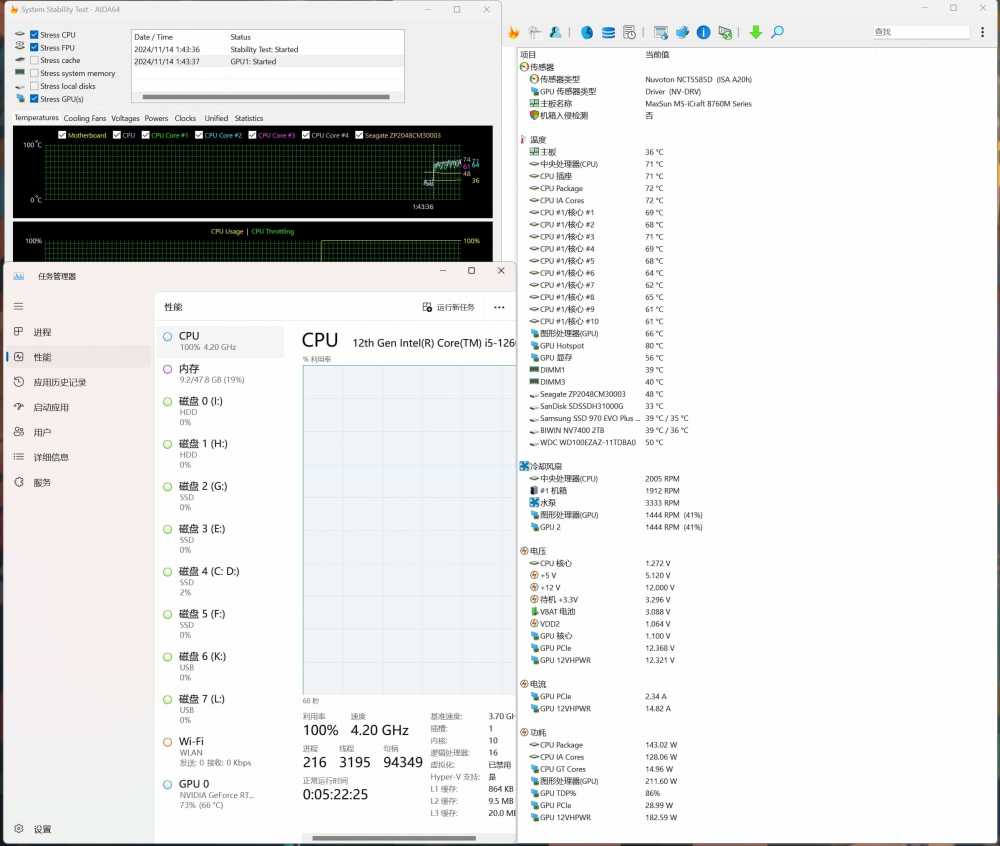Click the 查找 search input field
The height and width of the screenshot is (846, 1000).
click(920, 32)
